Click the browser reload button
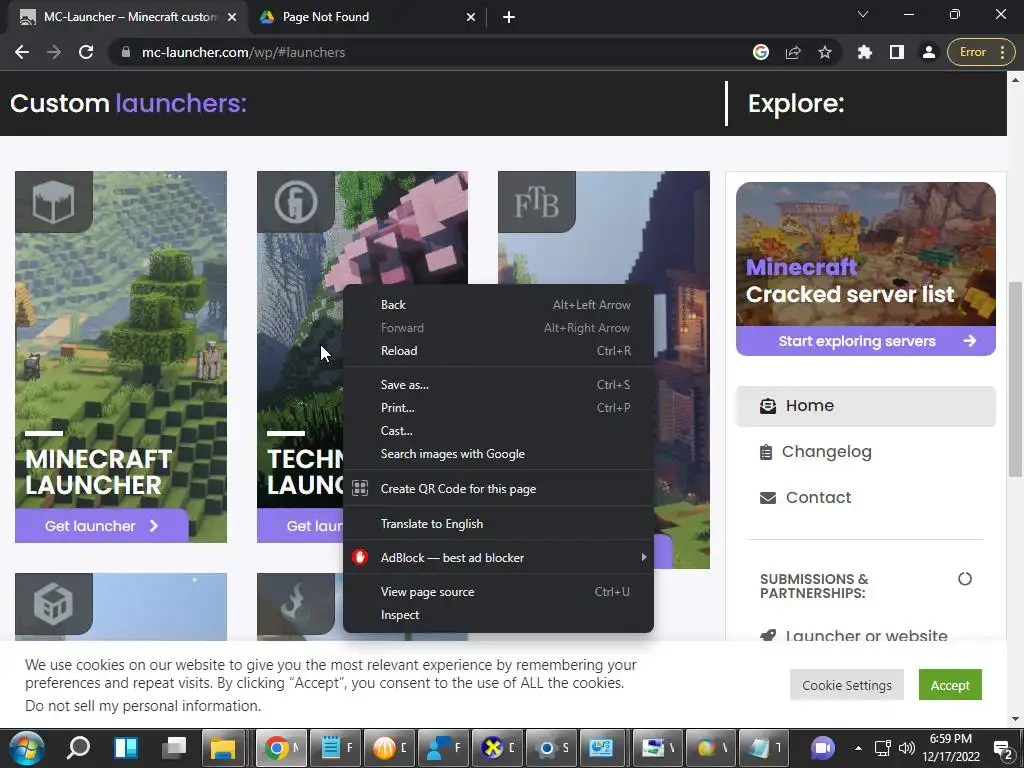The height and width of the screenshot is (768, 1024). pyautogui.click(x=86, y=52)
